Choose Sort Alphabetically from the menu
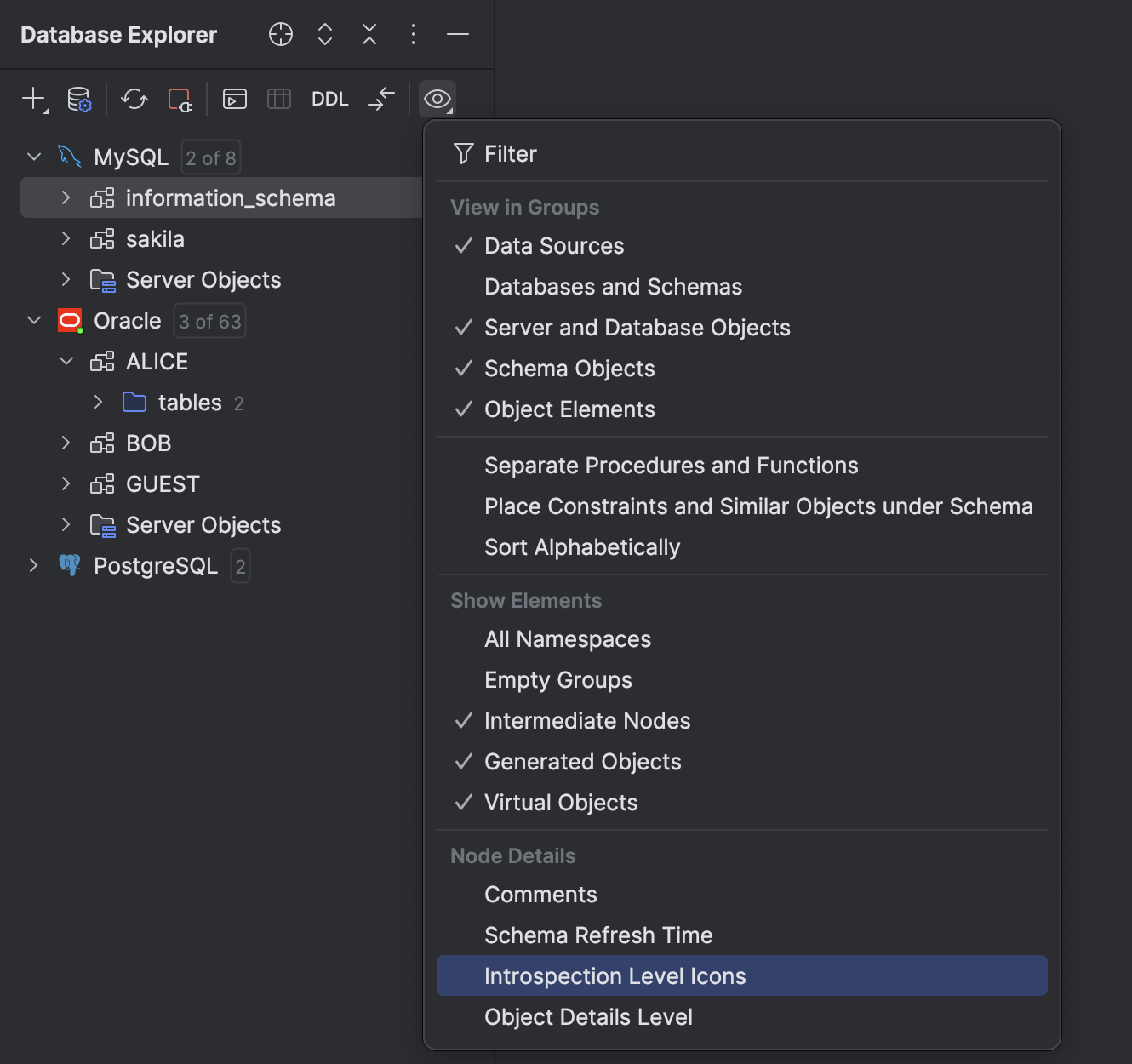The image size is (1132, 1064). coord(582,547)
